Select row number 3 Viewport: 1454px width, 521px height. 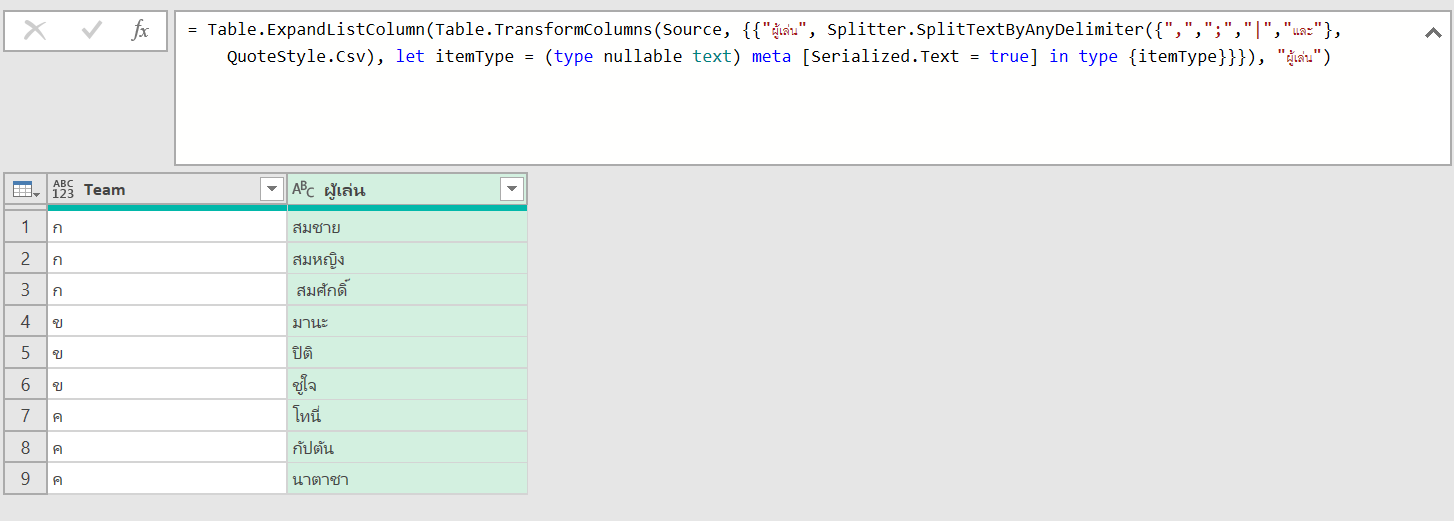[x=25, y=290]
